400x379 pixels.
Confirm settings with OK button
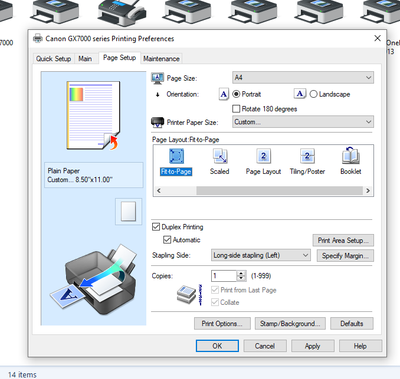[217, 346]
